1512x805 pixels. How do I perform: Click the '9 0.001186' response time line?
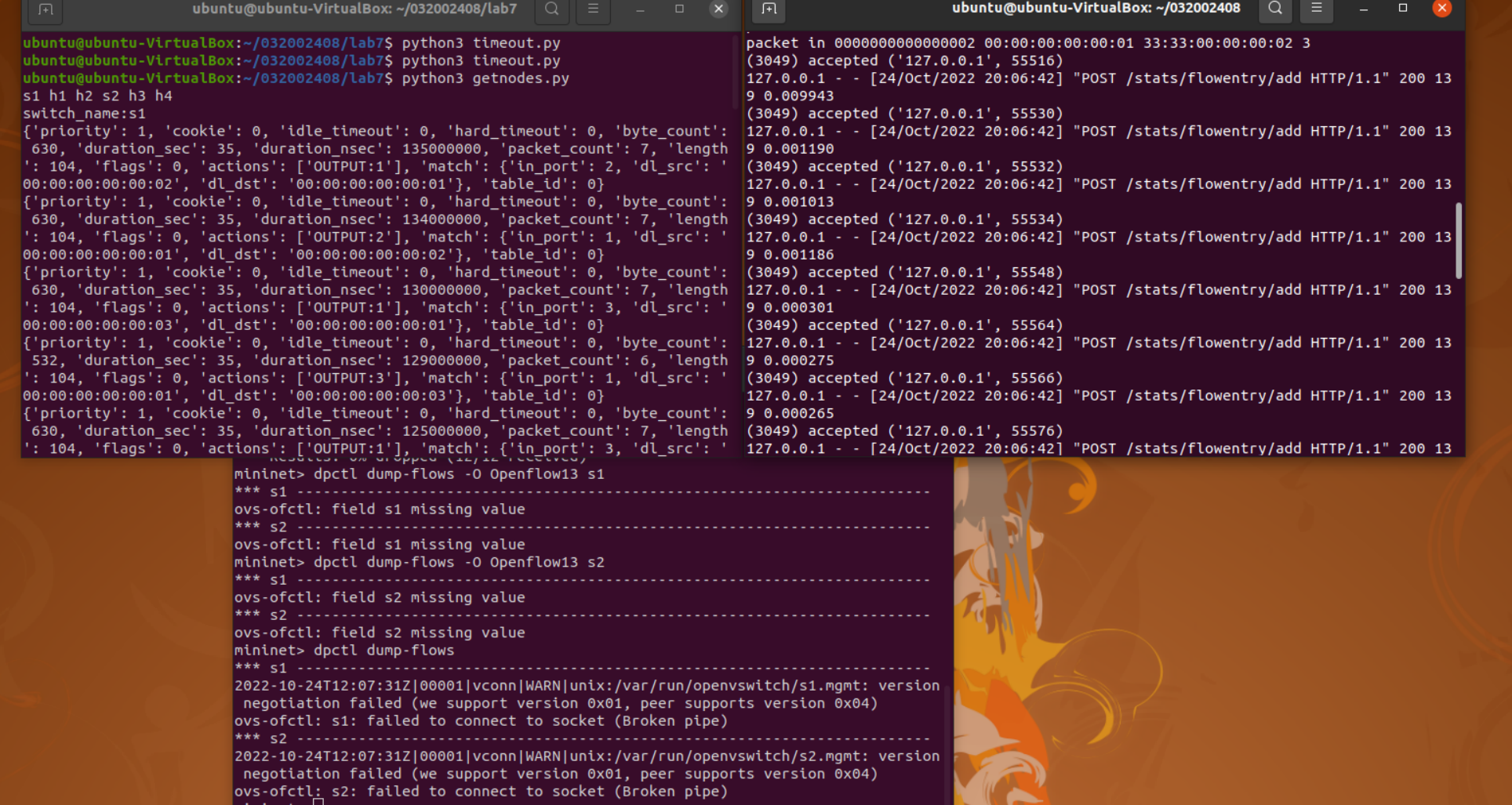[790, 255]
